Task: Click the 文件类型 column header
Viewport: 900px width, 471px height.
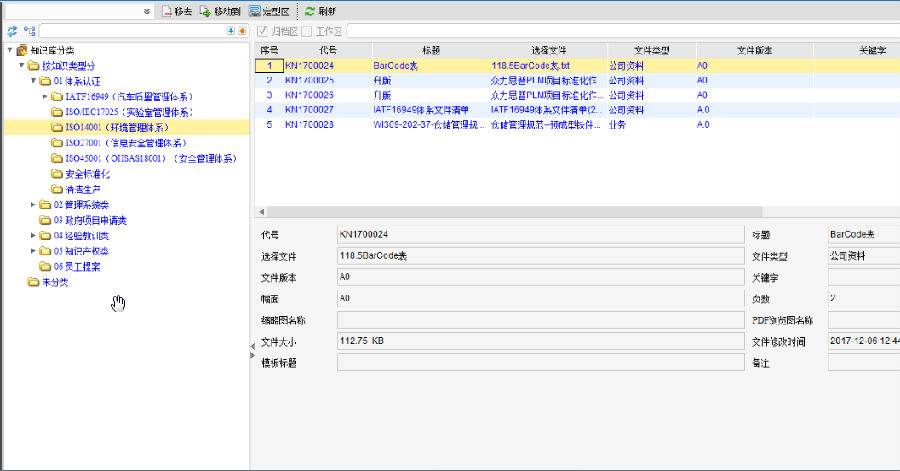Action: pyautogui.click(x=651, y=50)
